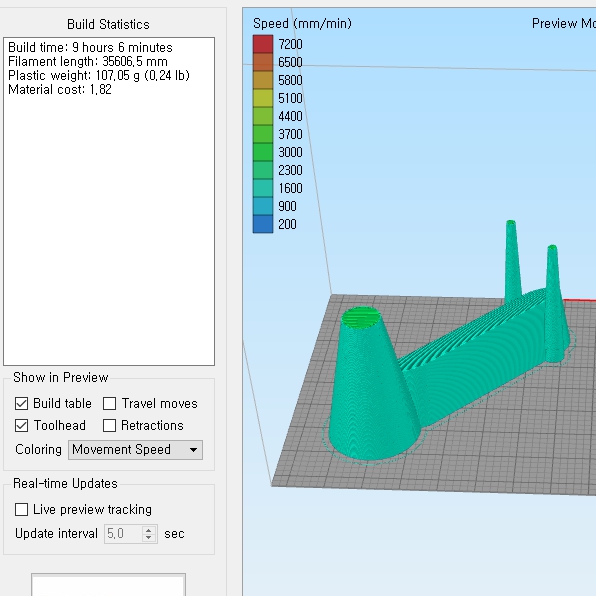This screenshot has height=596, width=596.
Task: Uncheck the Build table checkbox
Action: coord(21,403)
